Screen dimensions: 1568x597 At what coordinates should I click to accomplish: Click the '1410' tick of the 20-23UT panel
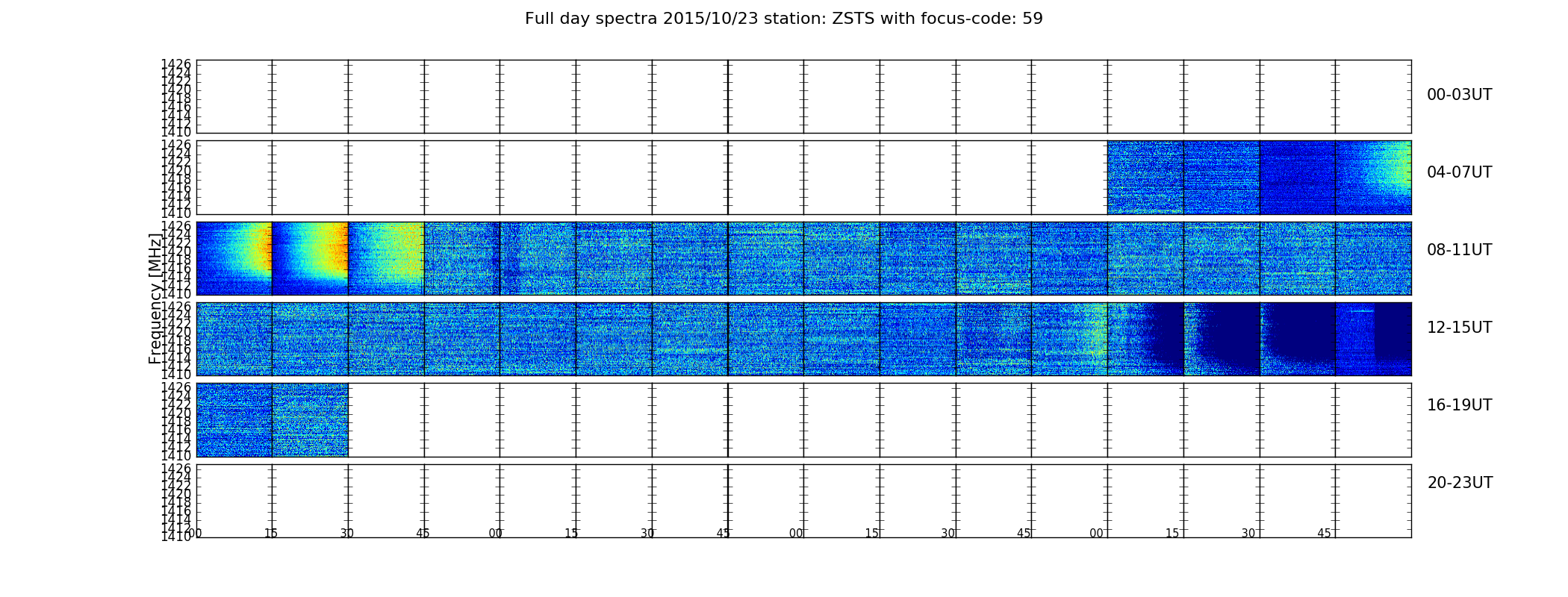click(x=176, y=536)
